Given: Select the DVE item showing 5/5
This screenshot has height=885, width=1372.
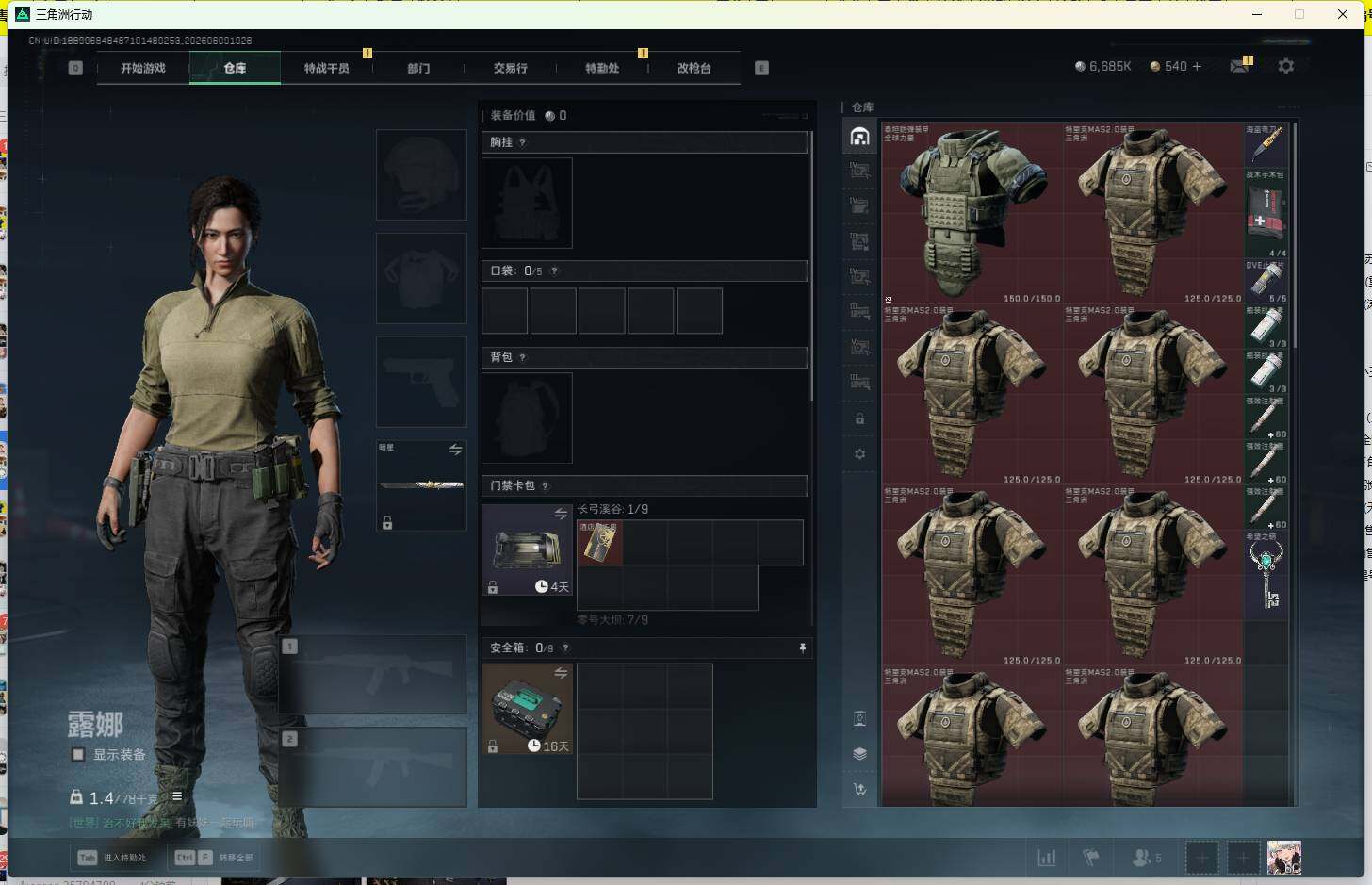Looking at the screenshot, I should (1266, 281).
